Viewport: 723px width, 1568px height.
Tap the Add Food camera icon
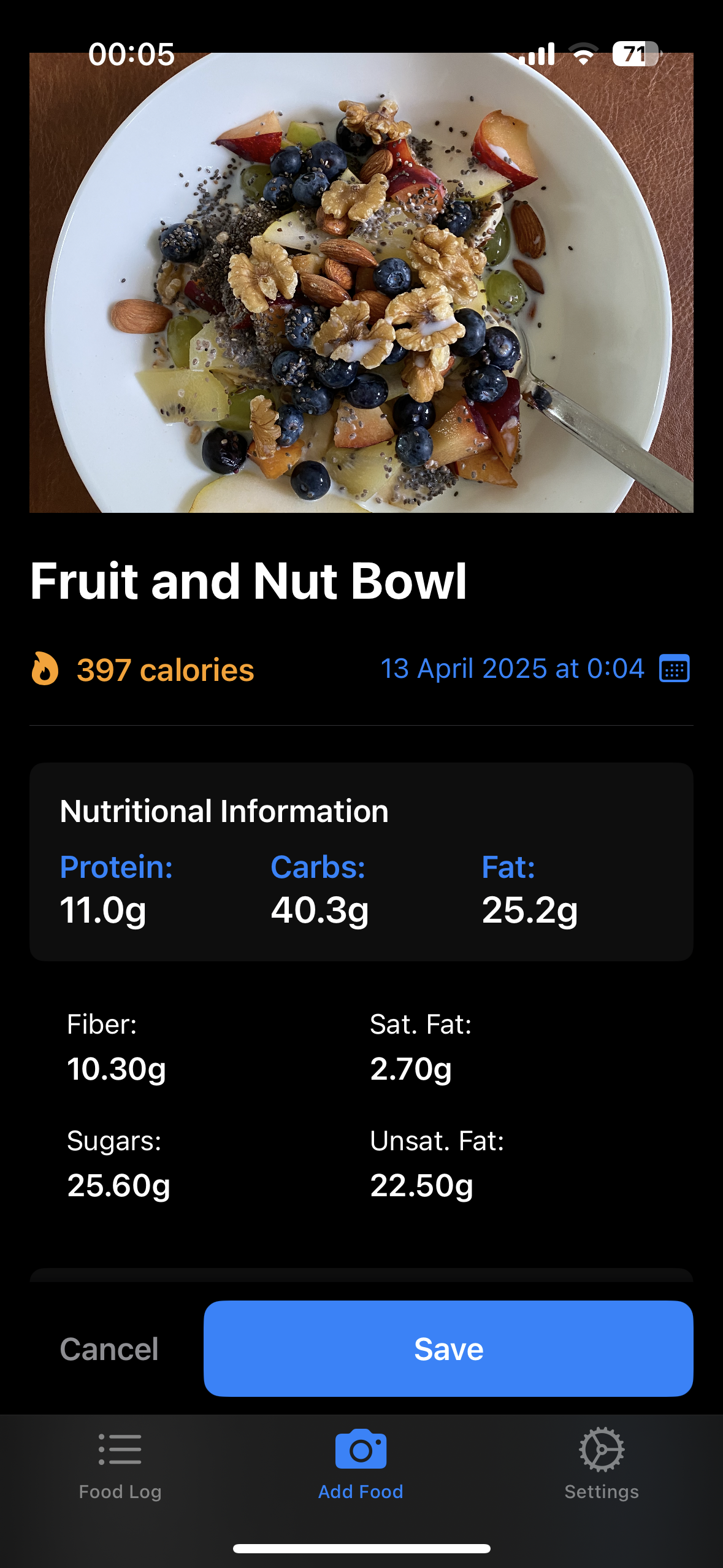[x=361, y=1449]
